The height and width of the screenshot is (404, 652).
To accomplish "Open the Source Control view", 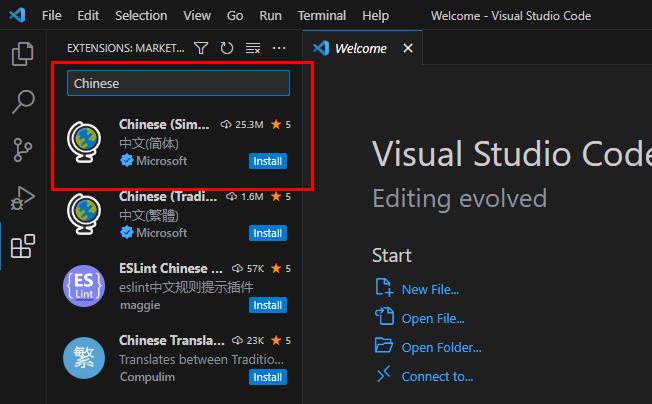I will pyautogui.click(x=22, y=150).
